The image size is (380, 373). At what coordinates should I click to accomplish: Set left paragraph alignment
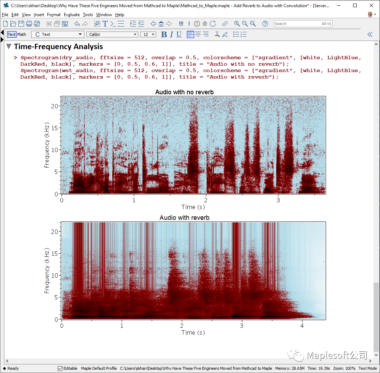[190, 34]
